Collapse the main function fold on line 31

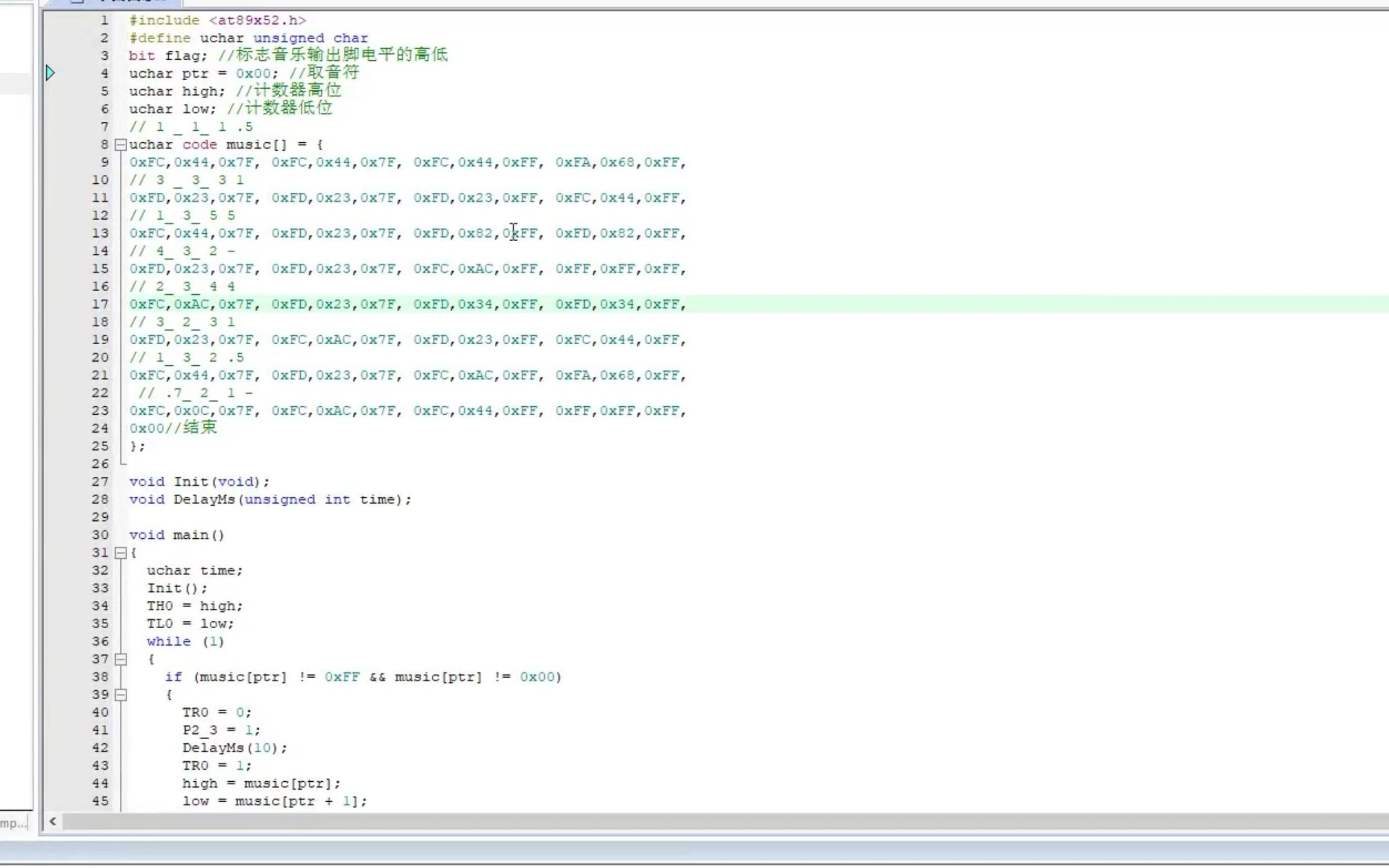pyautogui.click(x=121, y=553)
